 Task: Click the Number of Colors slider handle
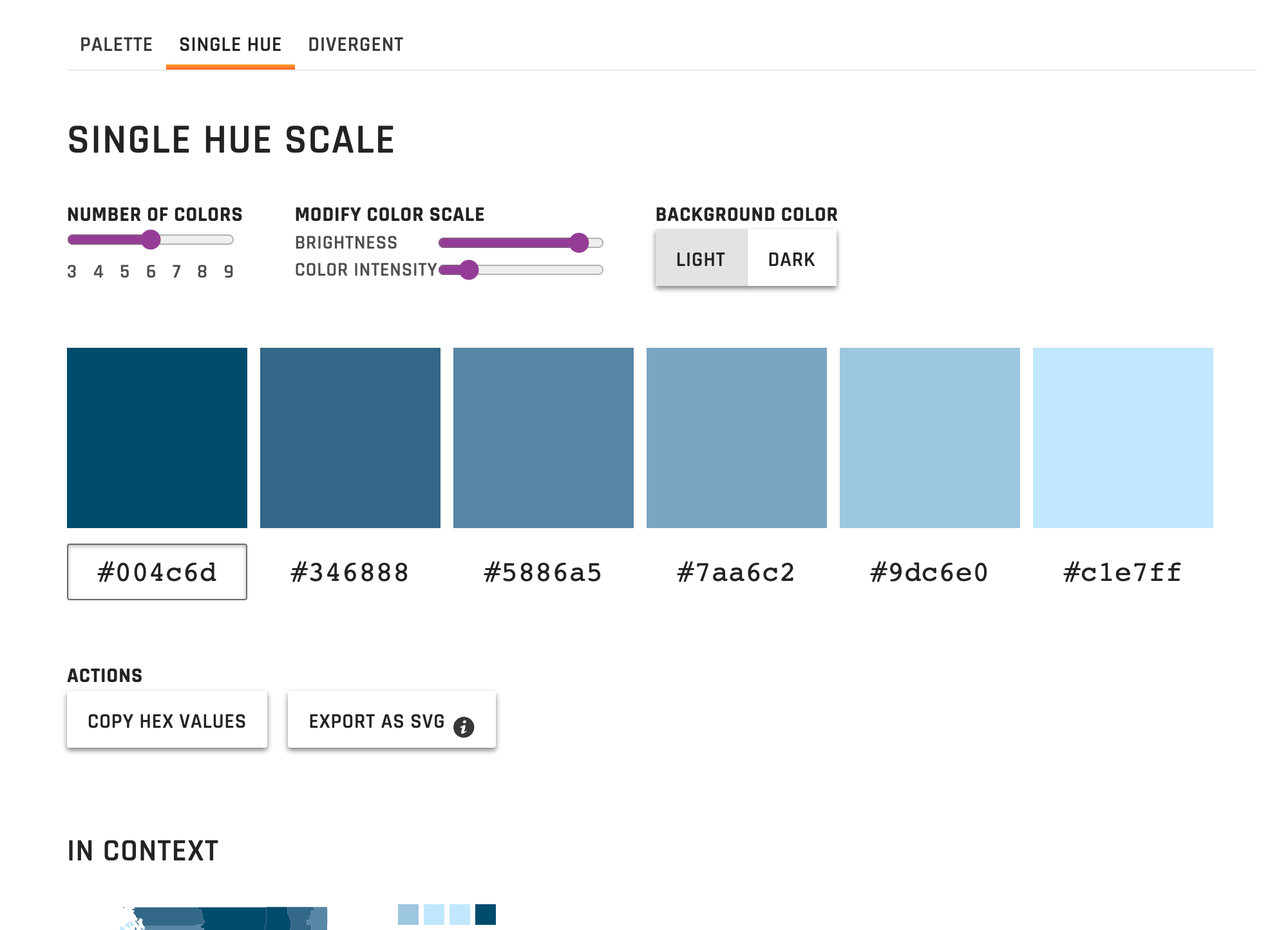(x=151, y=240)
